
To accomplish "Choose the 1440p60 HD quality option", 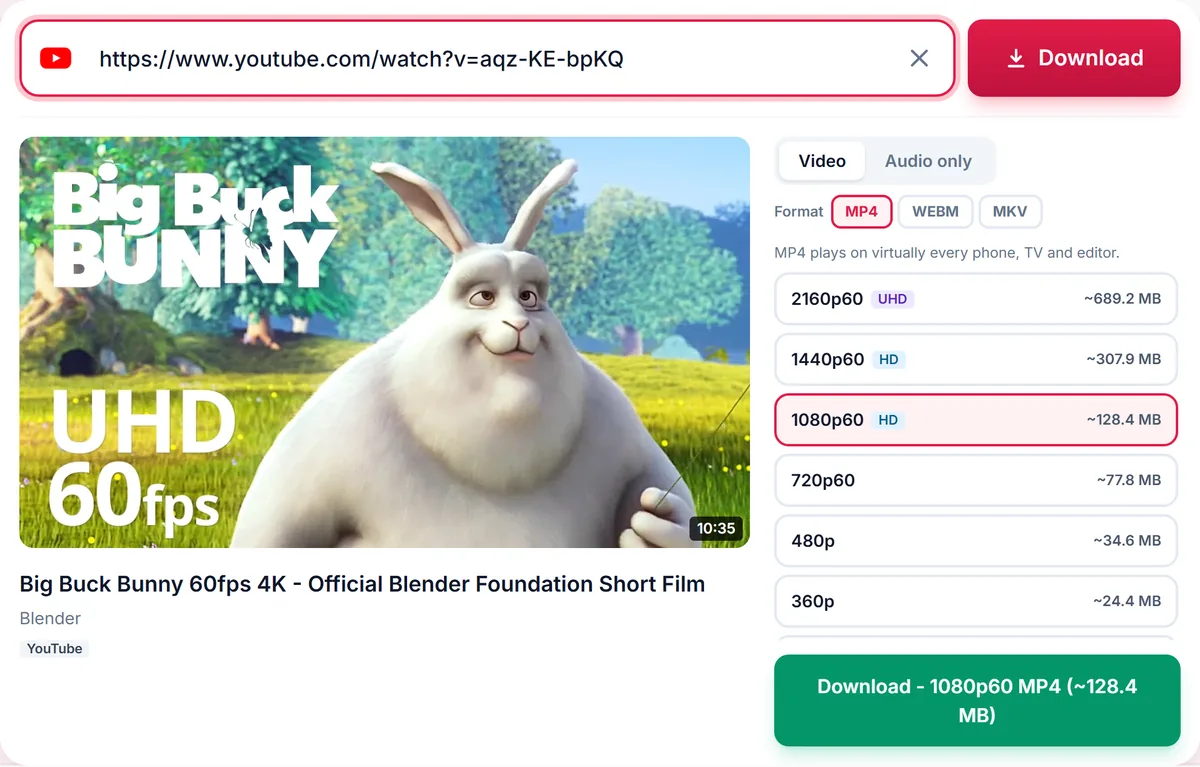I will [x=976, y=359].
